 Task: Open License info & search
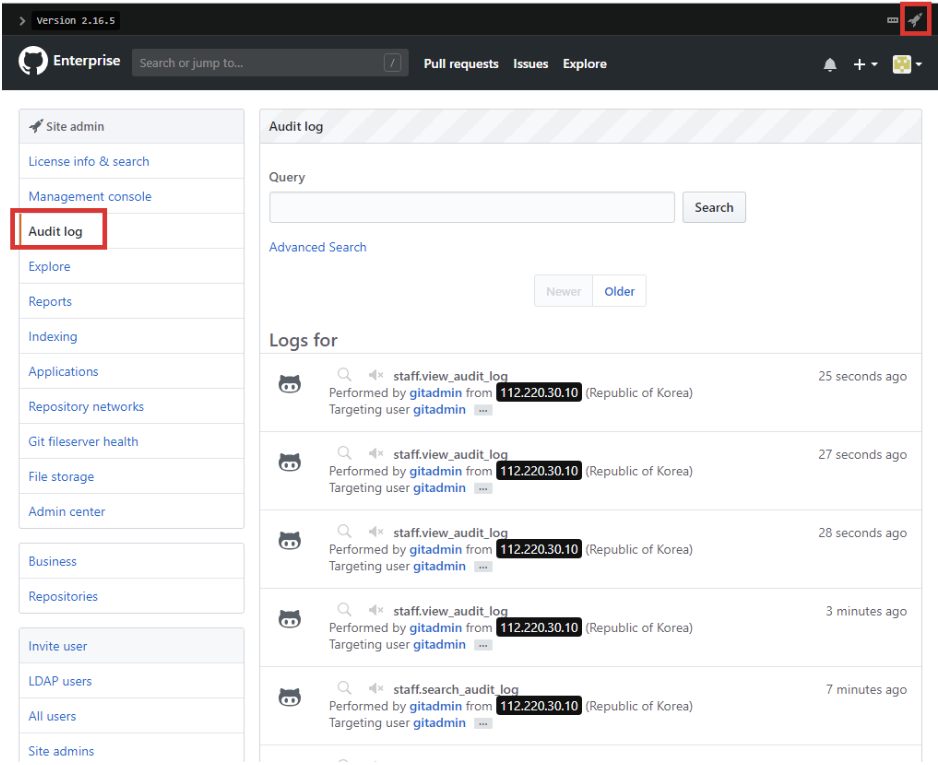coord(89,161)
